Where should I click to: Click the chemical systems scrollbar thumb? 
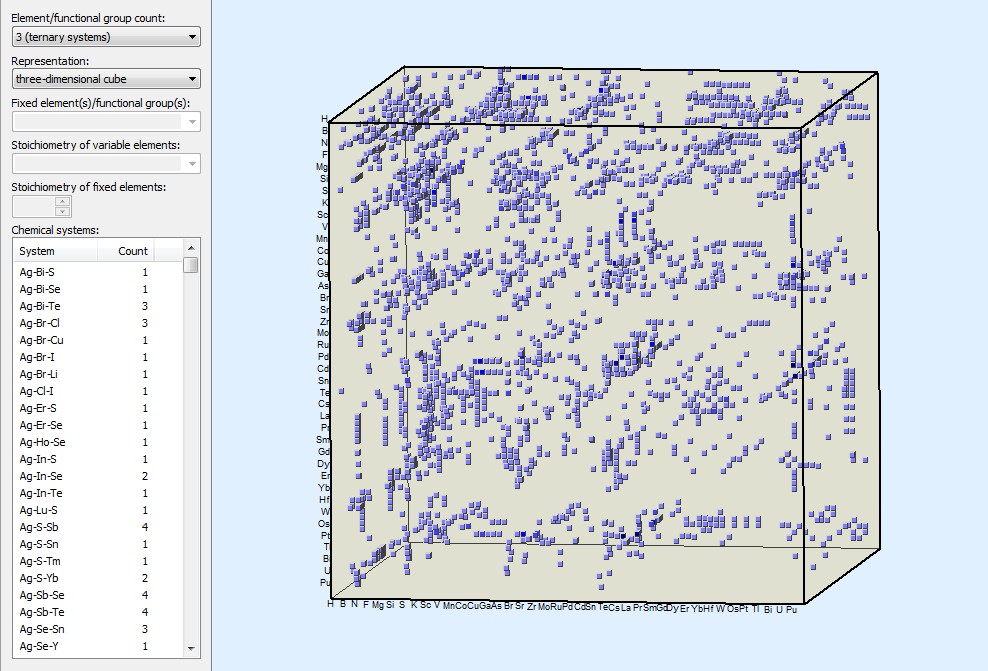tap(190, 265)
